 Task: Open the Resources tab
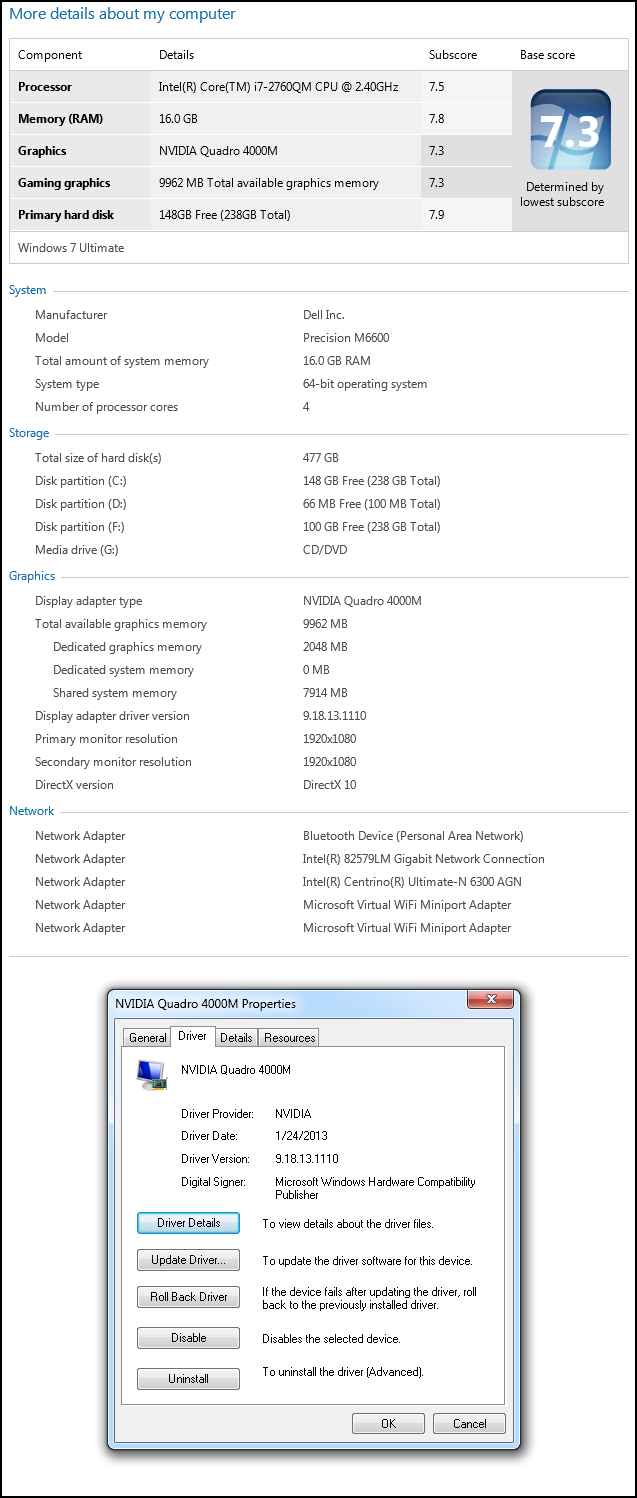click(x=290, y=1037)
